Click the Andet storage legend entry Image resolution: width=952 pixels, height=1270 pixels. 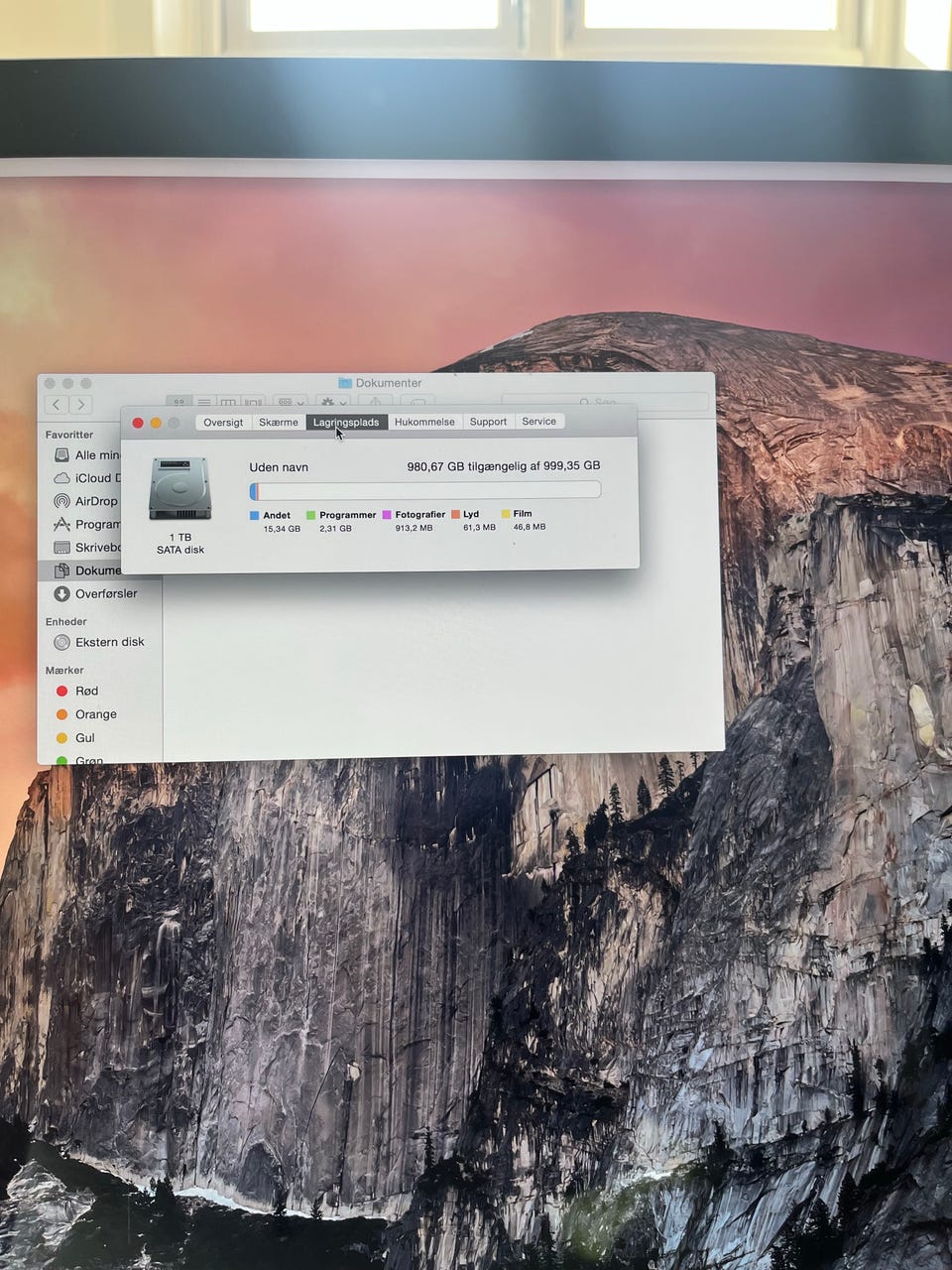coord(275,521)
